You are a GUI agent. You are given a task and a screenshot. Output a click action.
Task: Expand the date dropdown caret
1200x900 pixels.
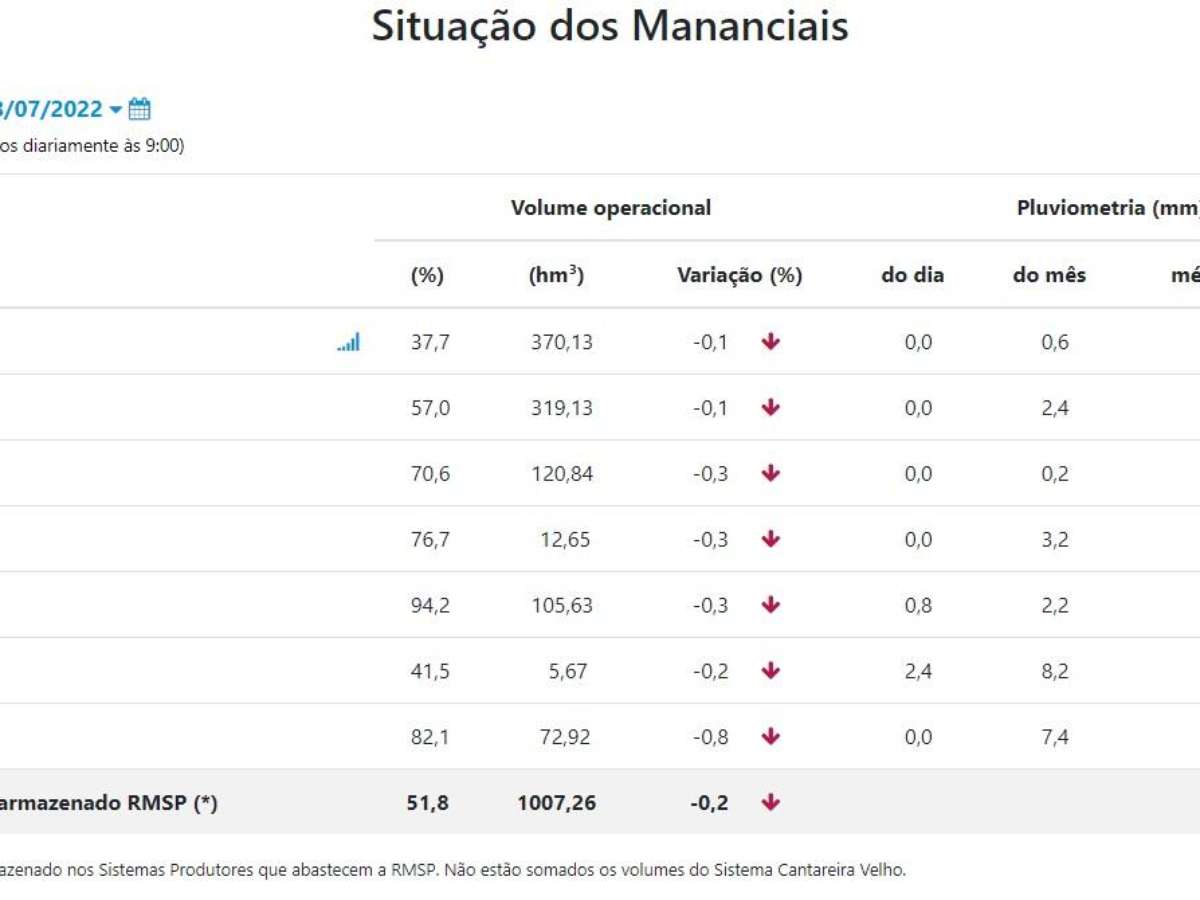tap(116, 109)
